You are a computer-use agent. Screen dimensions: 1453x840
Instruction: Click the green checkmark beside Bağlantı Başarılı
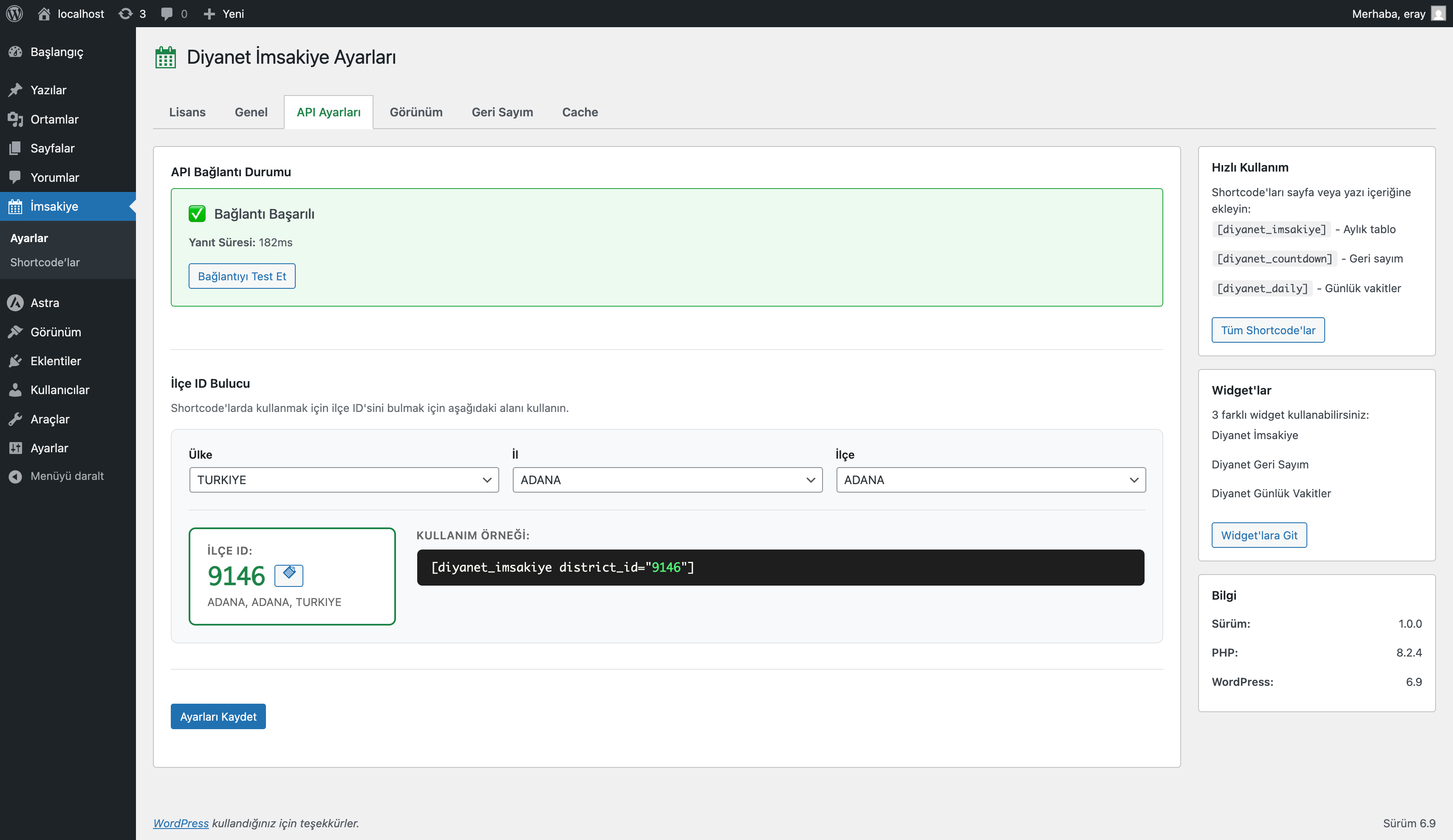(x=197, y=214)
